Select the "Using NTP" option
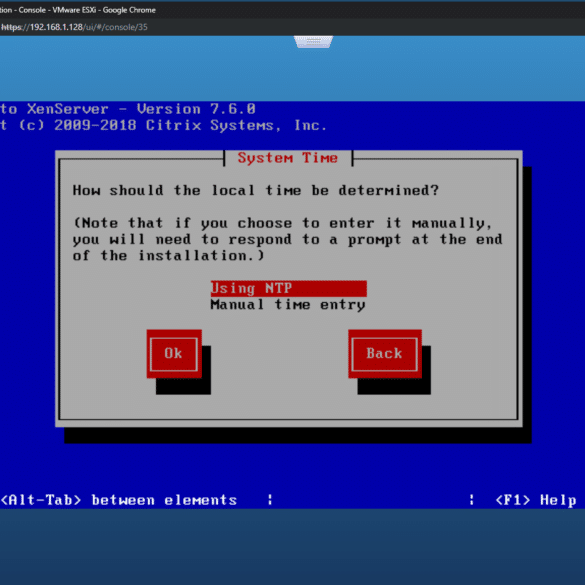This screenshot has width=585, height=585. pyautogui.click(x=288, y=288)
